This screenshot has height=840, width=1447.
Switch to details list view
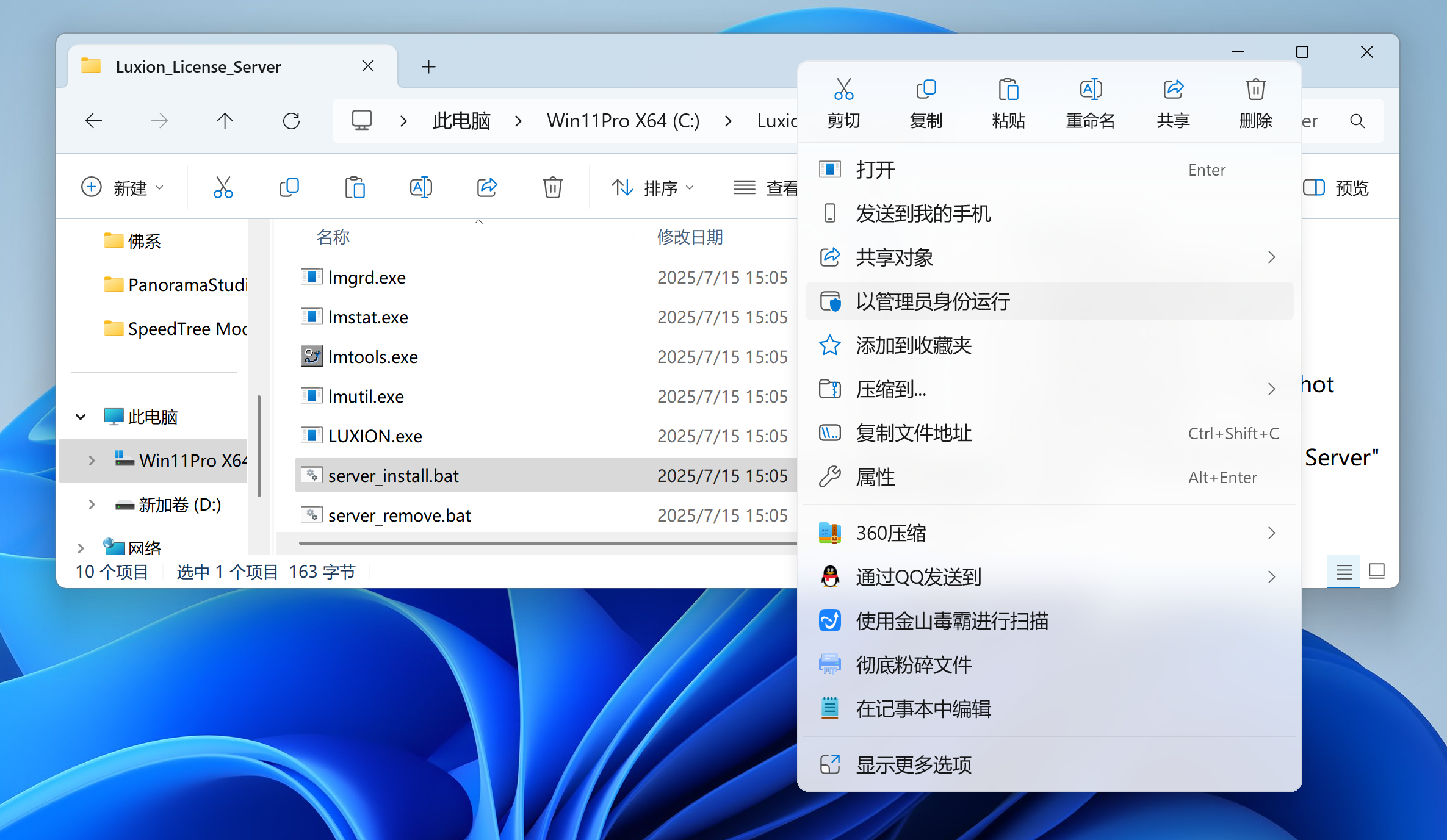(x=1343, y=572)
